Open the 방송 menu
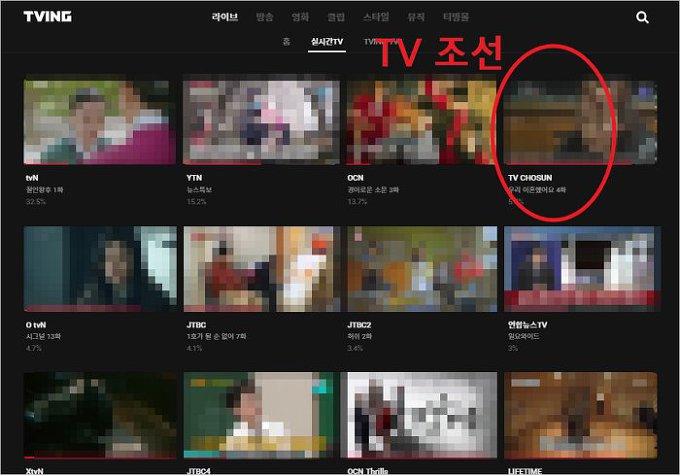Viewport: 680px width, 475px height. tap(265, 18)
